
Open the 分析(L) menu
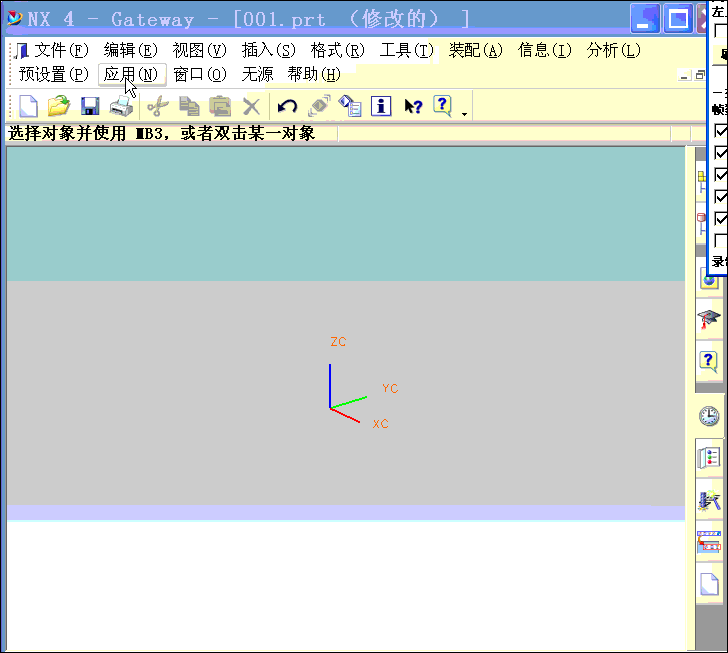pyautogui.click(x=613, y=50)
